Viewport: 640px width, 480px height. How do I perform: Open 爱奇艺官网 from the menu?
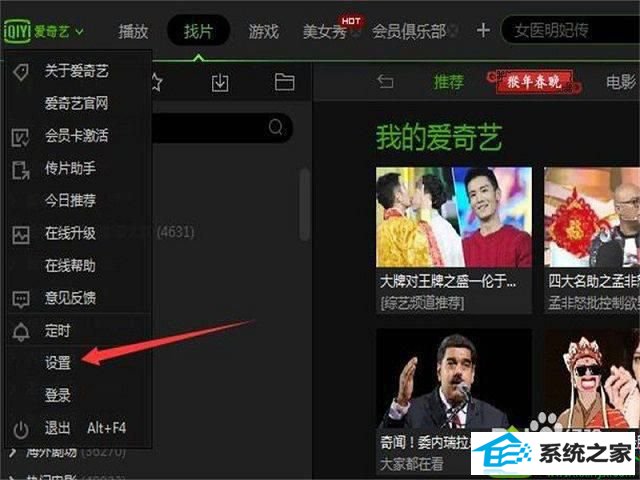click(76, 103)
